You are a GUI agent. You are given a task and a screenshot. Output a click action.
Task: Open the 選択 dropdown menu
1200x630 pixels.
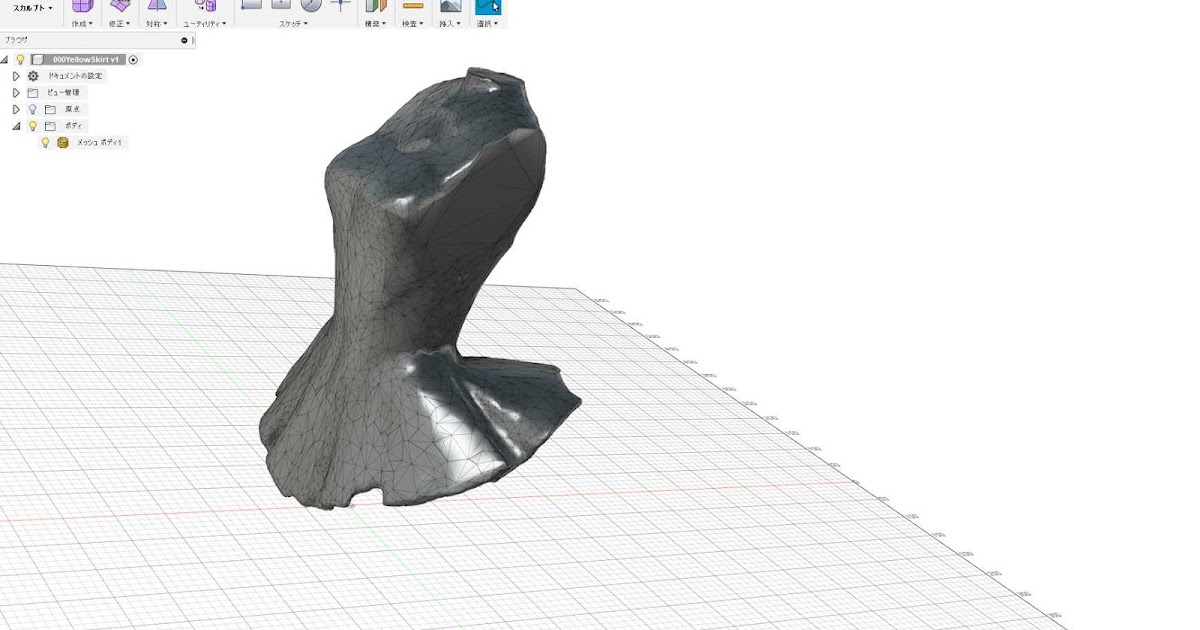tap(488, 23)
